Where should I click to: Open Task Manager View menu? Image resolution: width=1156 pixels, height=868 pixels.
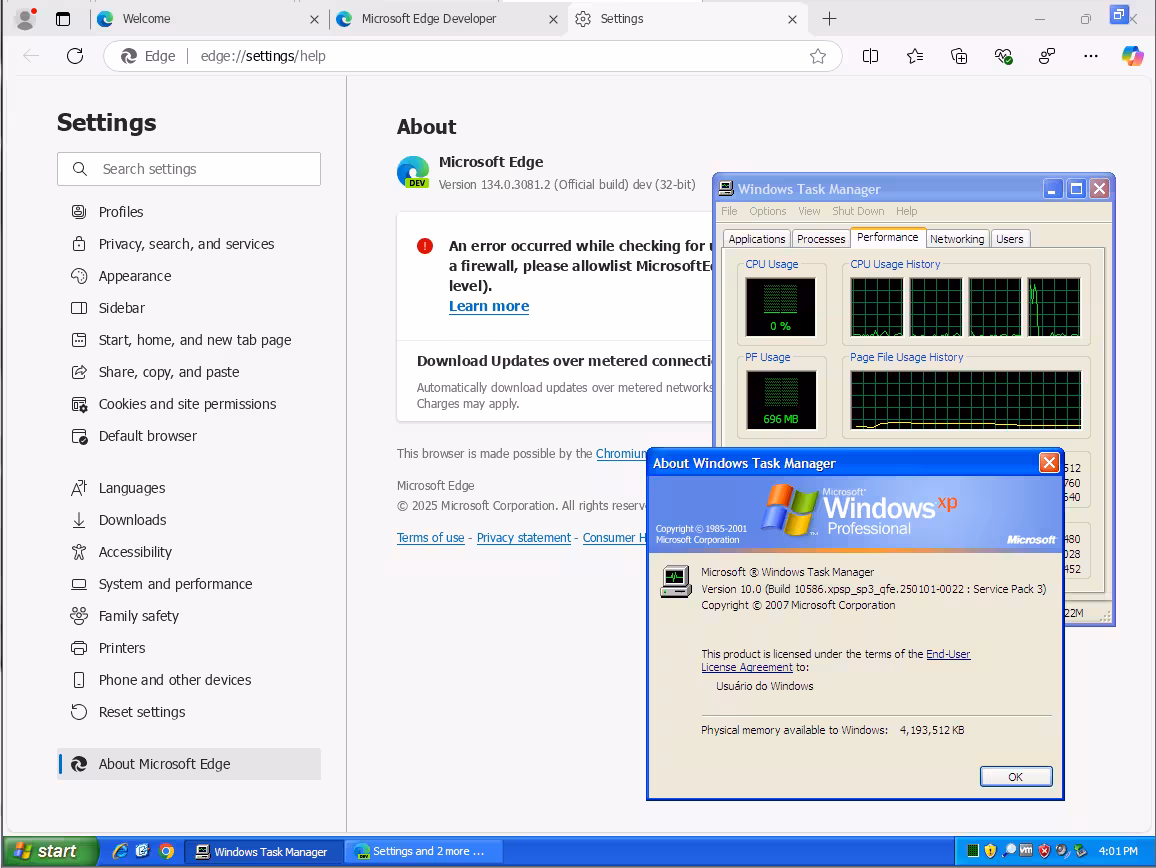(x=809, y=211)
